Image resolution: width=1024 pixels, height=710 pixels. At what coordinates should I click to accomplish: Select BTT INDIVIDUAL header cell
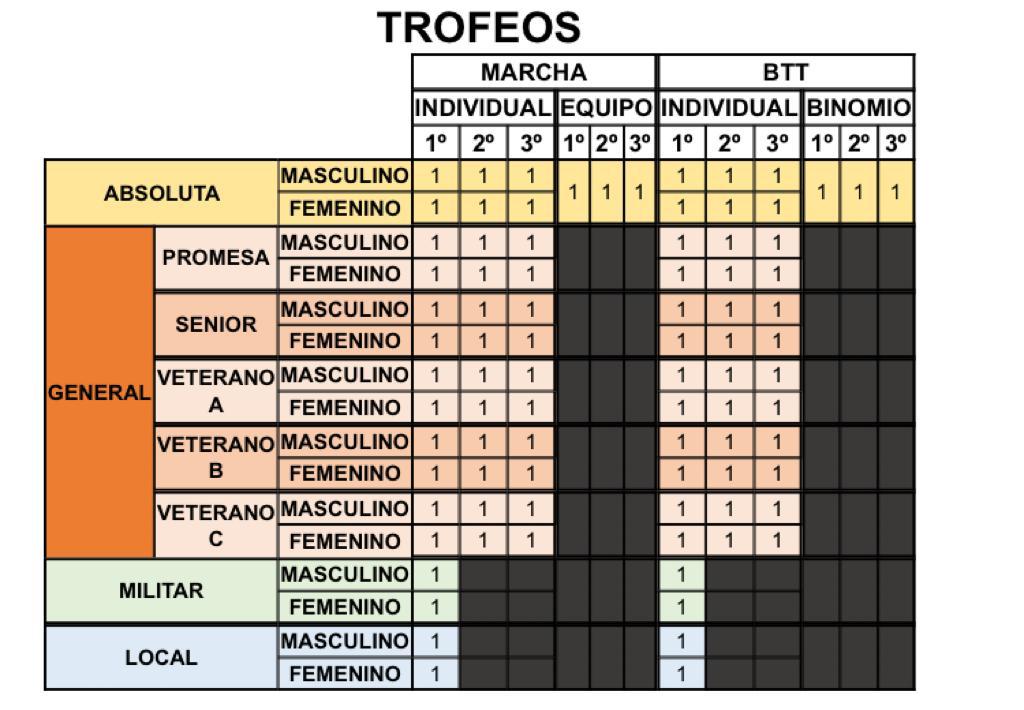coord(729,108)
